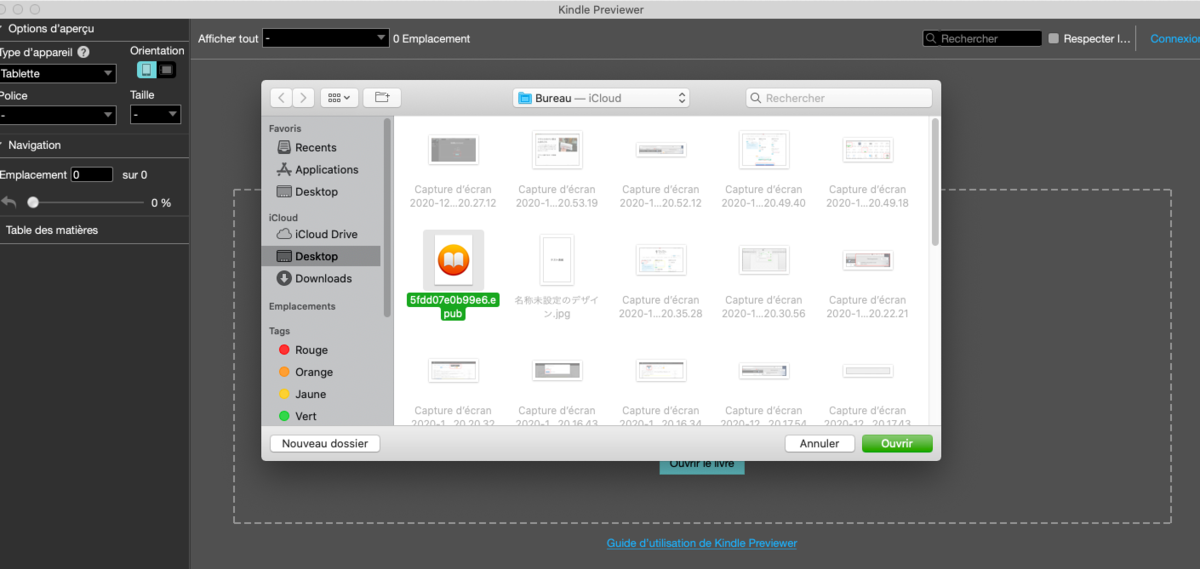
Task: Collapse the Navigation section
Action: (x=3, y=145)
